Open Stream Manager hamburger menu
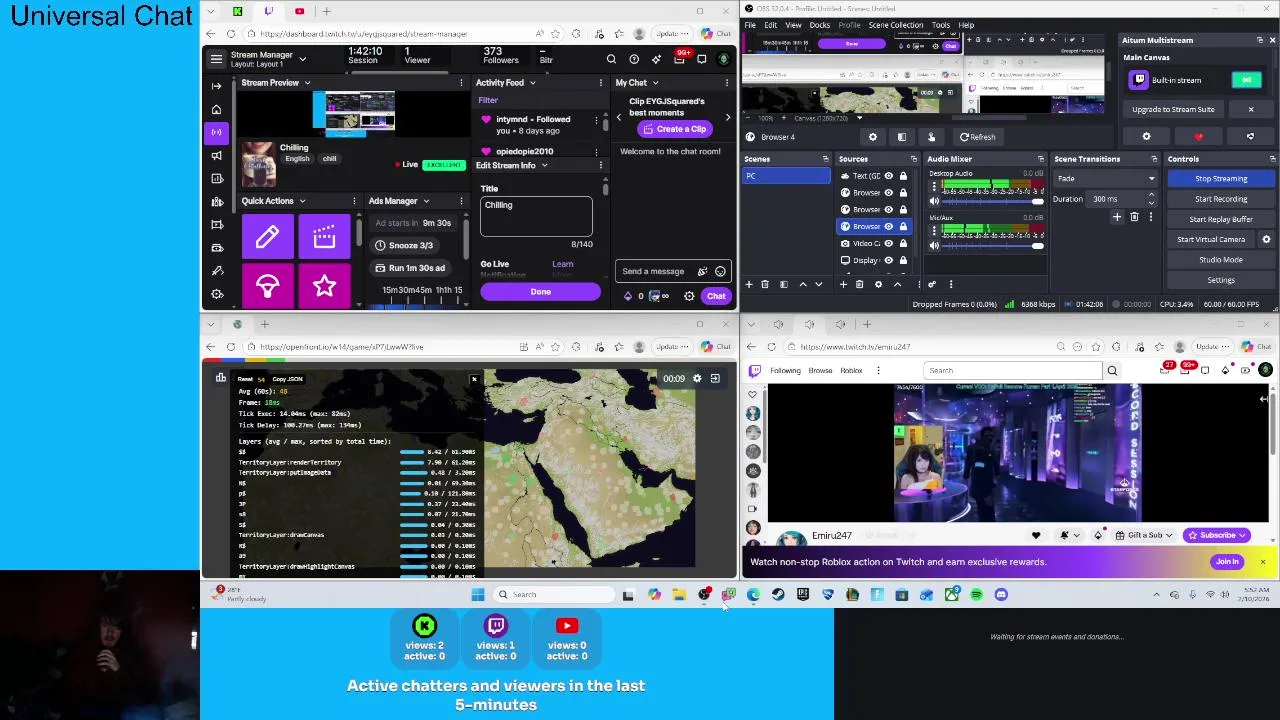 [216, 59]
